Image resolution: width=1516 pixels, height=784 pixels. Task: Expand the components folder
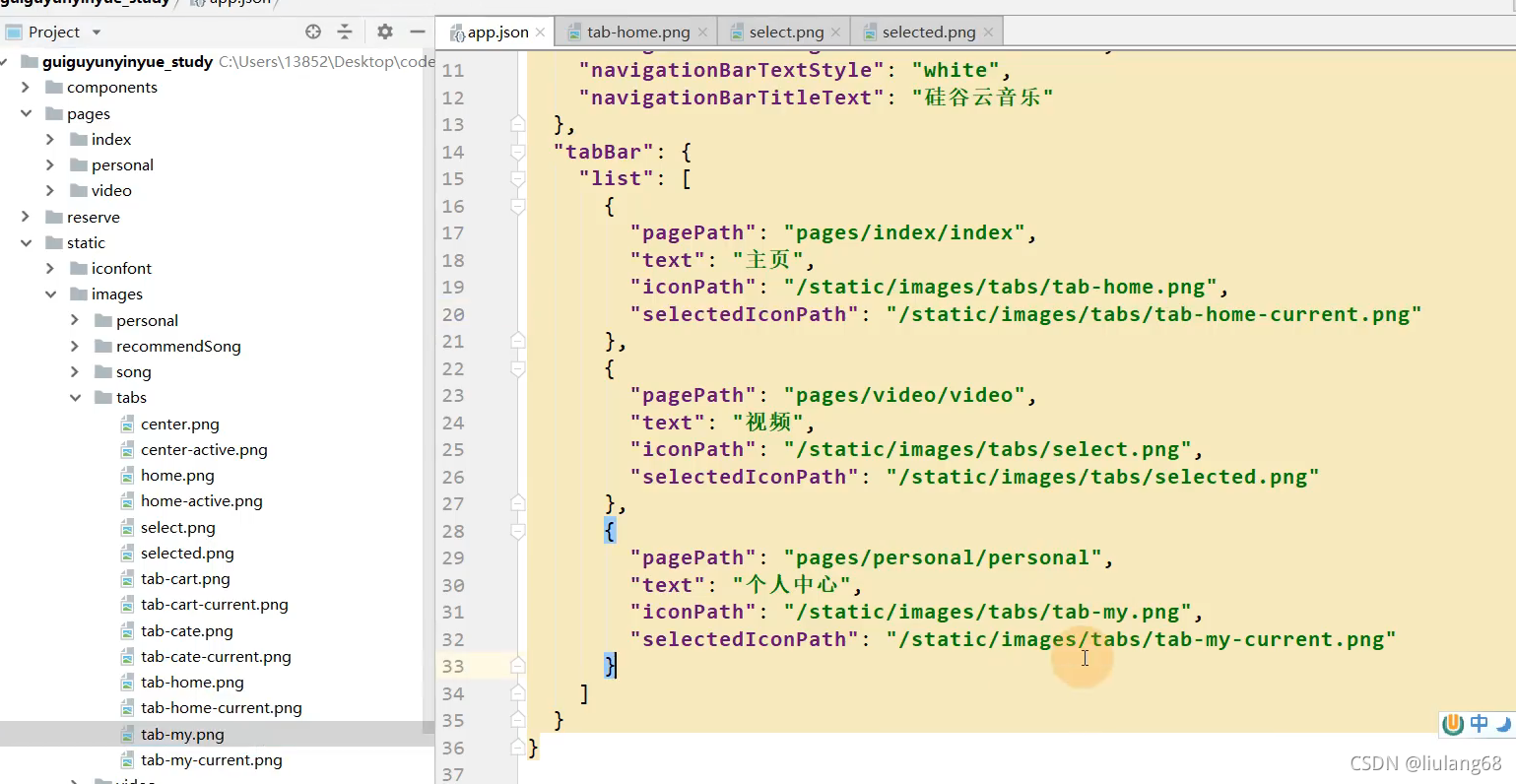pos(26,88)
